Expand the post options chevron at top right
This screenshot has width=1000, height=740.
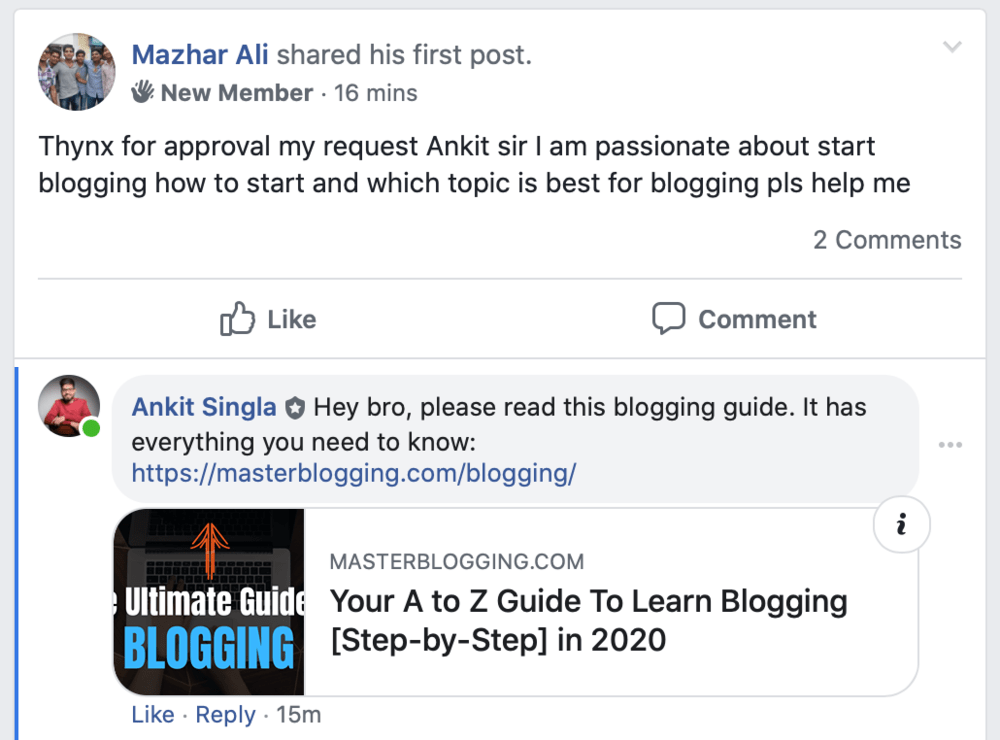951,46
